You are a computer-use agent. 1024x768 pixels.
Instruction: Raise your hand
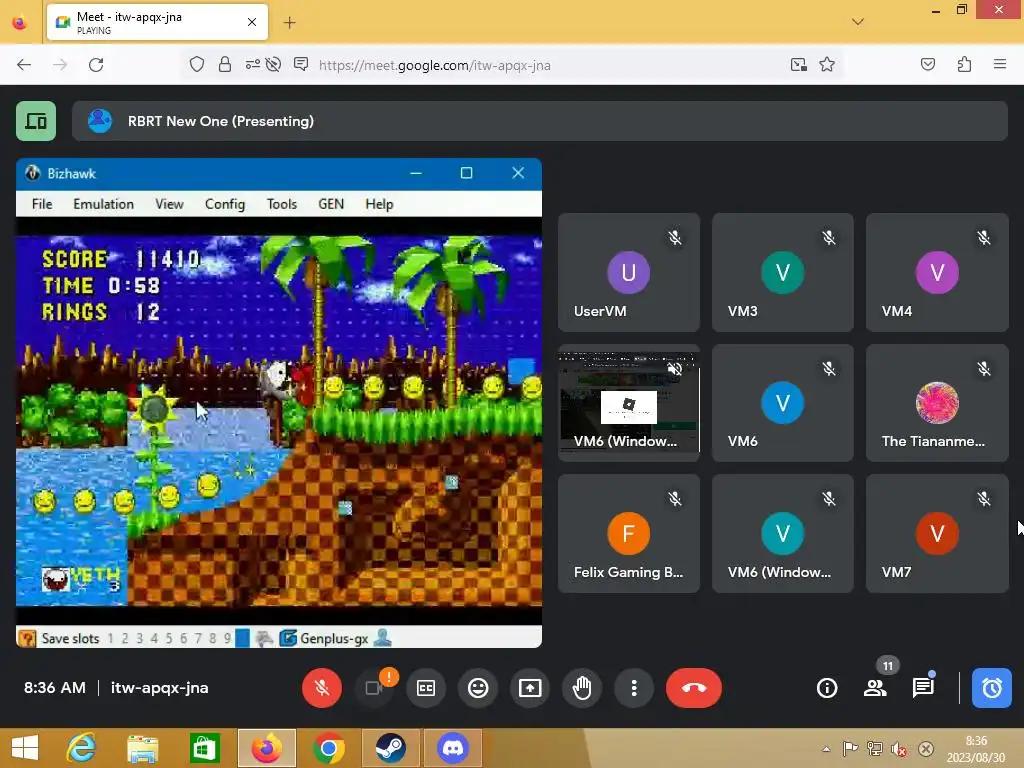pyautogui.click(x=582, y=688)
